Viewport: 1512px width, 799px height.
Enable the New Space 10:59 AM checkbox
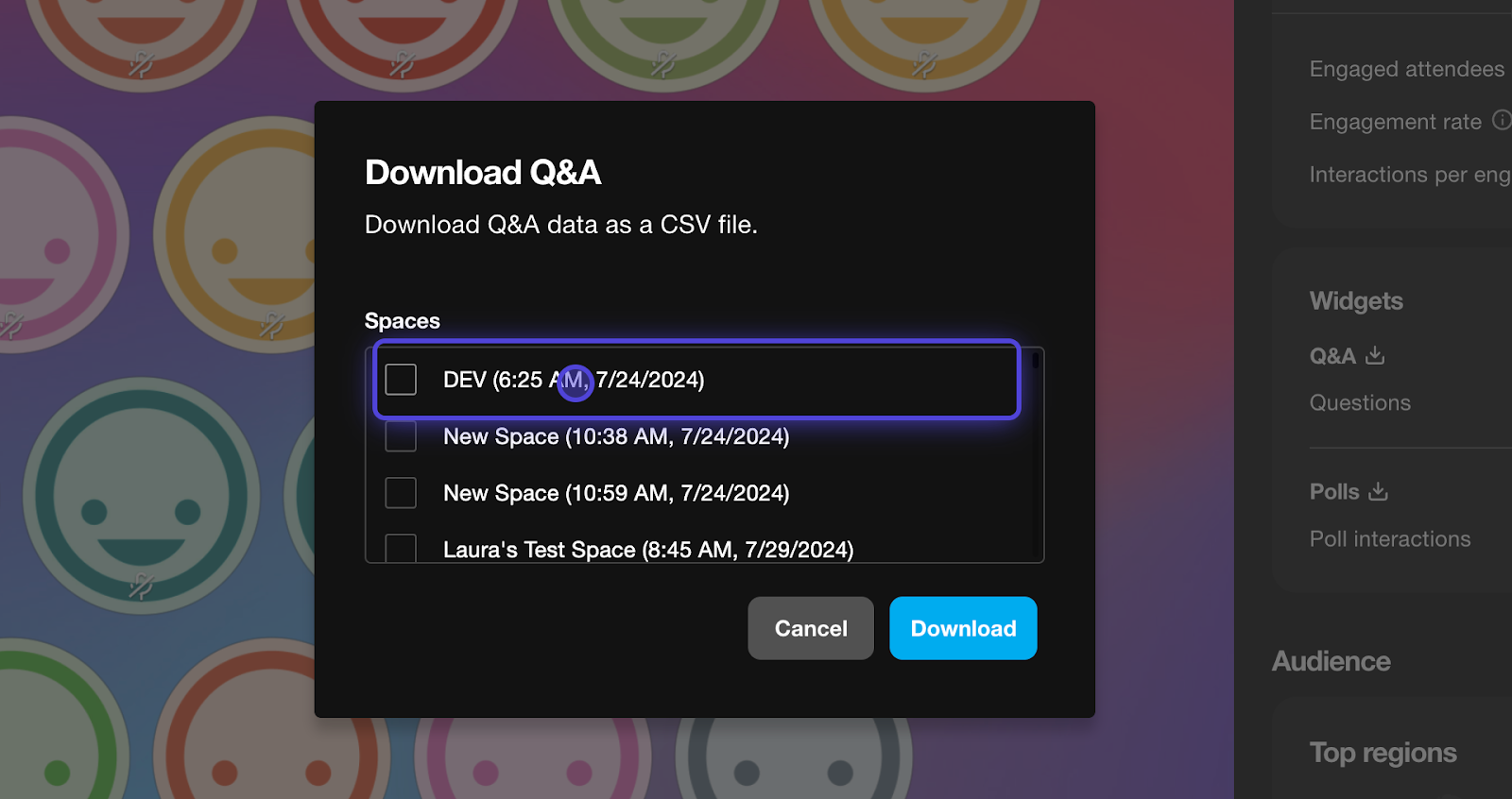(401, 493)
